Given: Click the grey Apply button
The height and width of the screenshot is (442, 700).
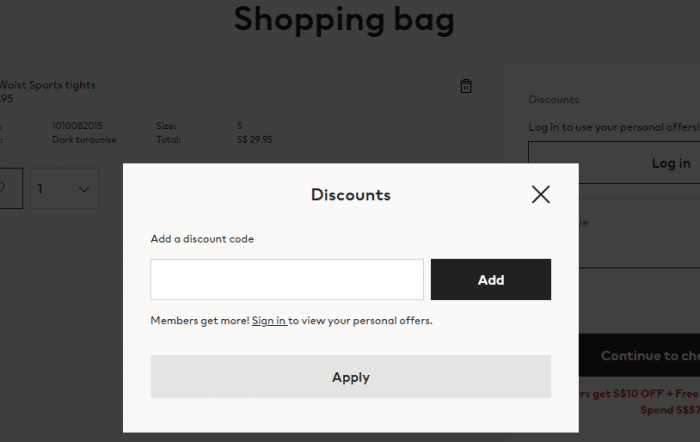Looking at the screenshot, I should coord(350,377).
